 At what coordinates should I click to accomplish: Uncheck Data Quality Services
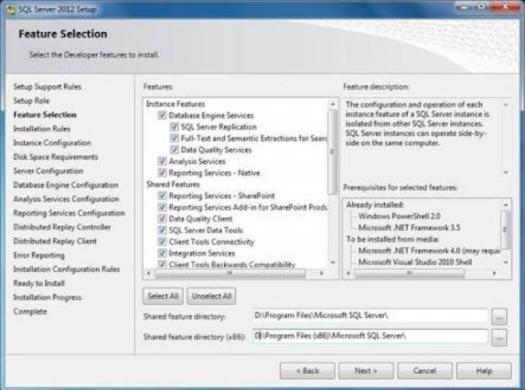174,150
